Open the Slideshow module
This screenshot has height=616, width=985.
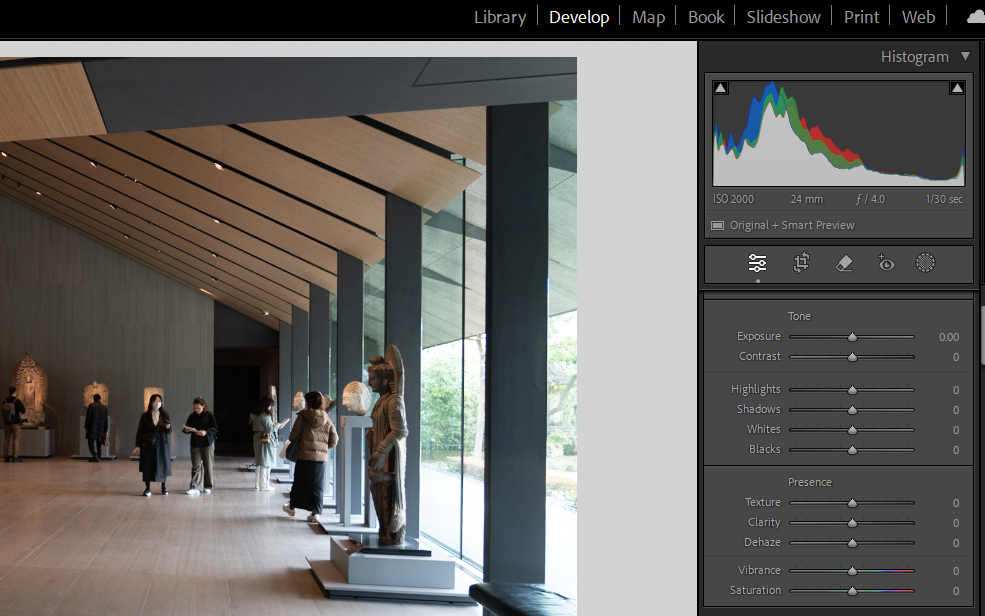click(783, 17)
